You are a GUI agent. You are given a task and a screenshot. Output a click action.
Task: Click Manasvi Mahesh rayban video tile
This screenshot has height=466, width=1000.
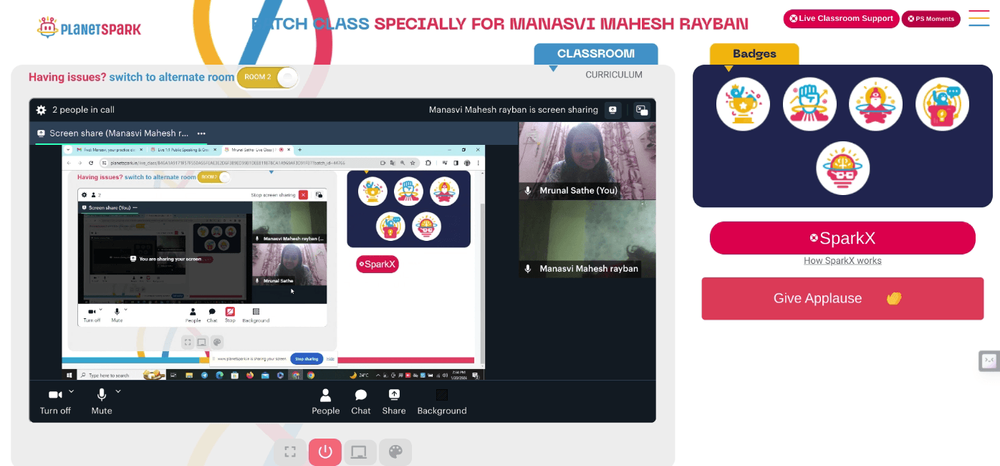coord(587,239)
